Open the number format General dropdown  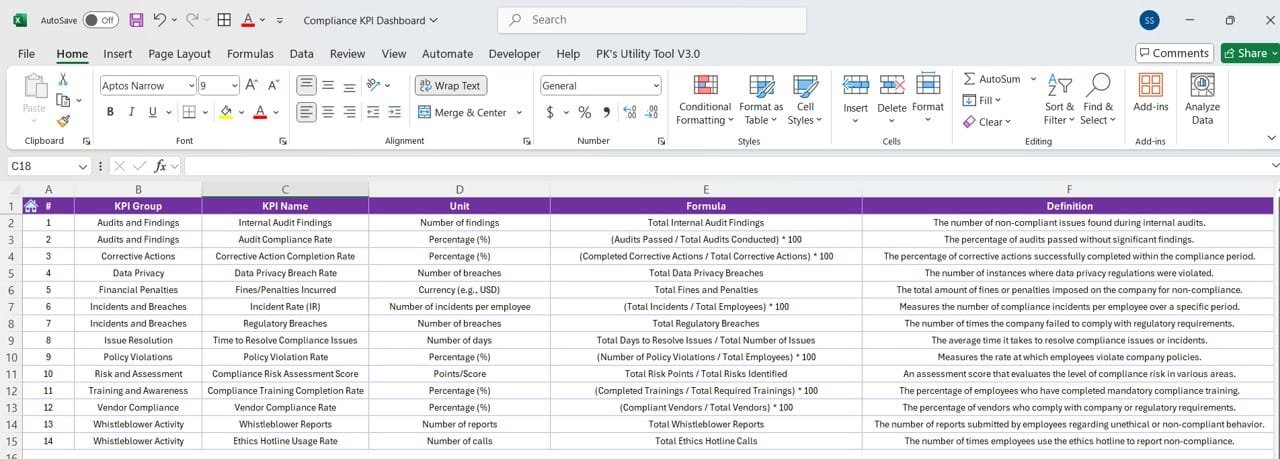click(655, 86)
